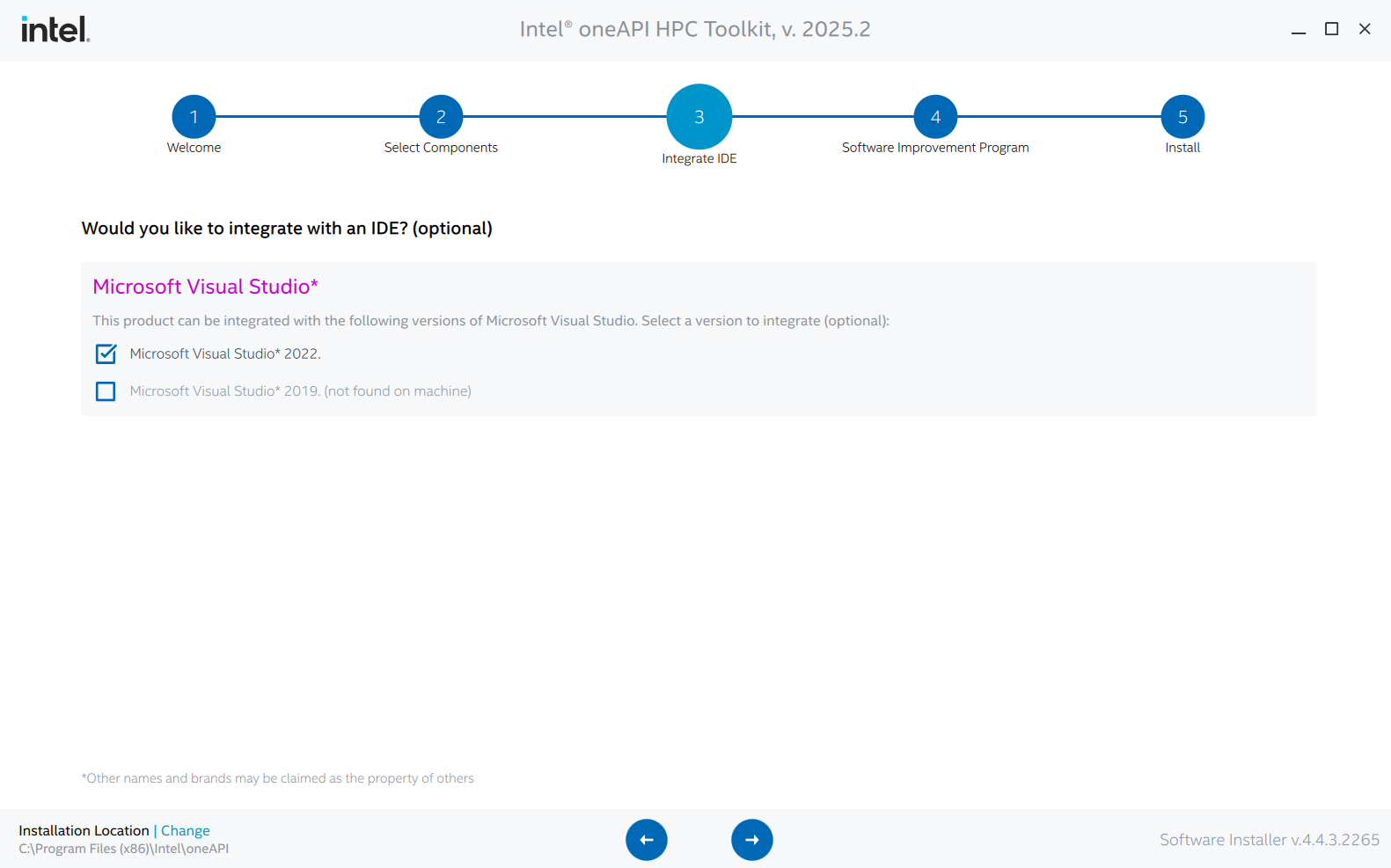Image resolution: width=1391 pixels, height=868 pixels.
Task: Go to step 5 Install circle
Action: point(1182,116)
